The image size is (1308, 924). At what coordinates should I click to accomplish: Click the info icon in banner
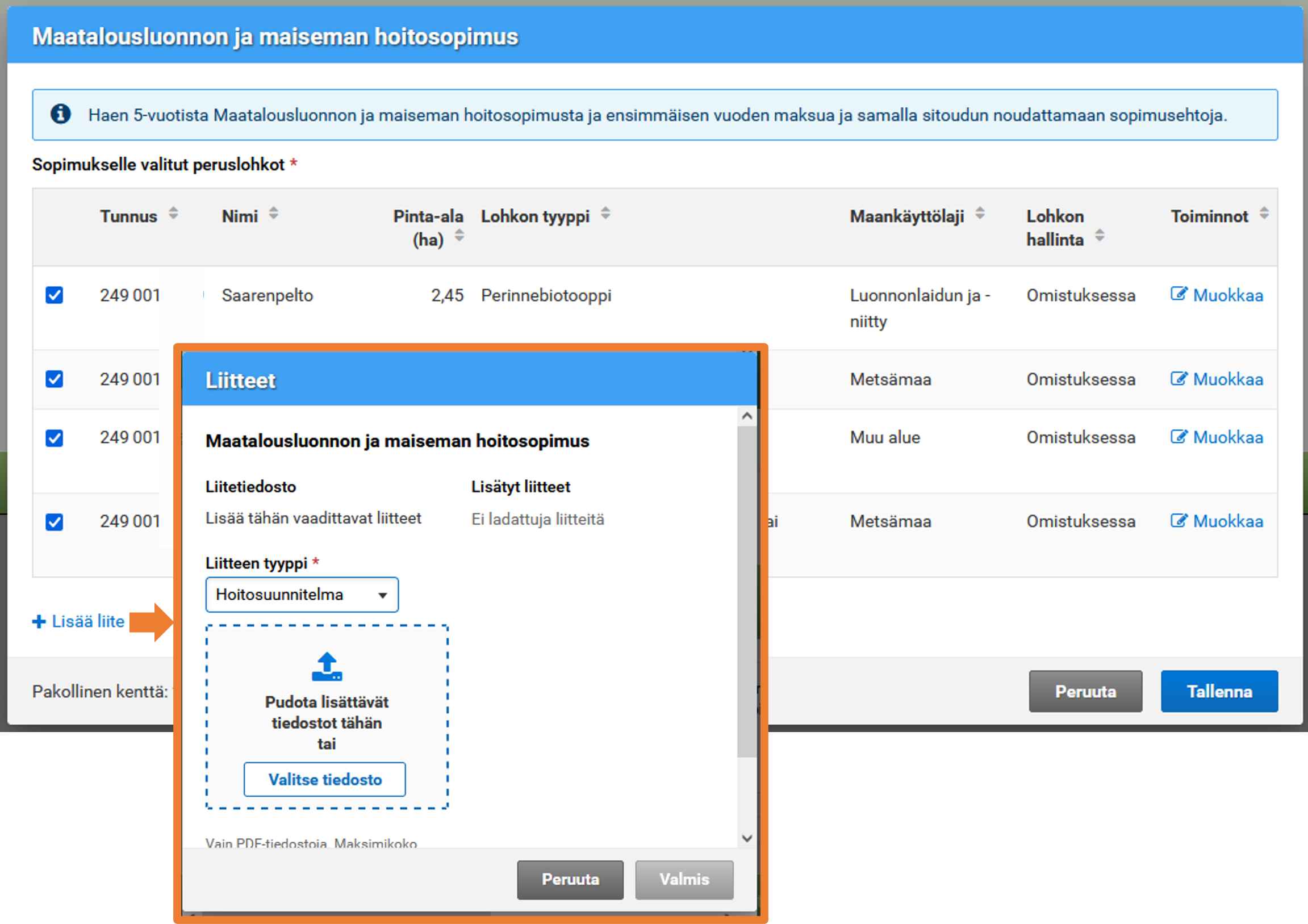pos(60,114)
